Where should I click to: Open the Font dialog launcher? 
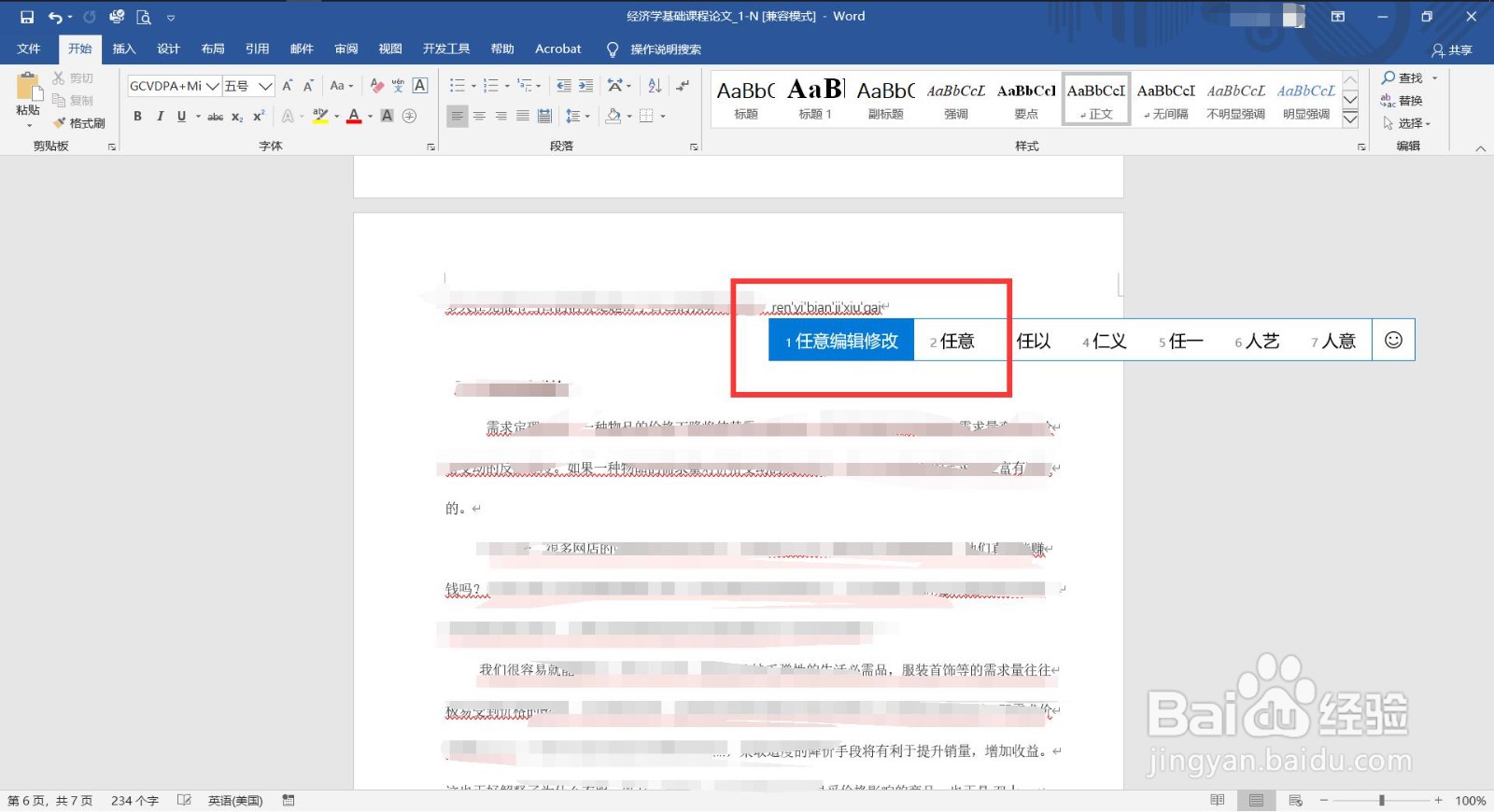click(x=430, y=147)
